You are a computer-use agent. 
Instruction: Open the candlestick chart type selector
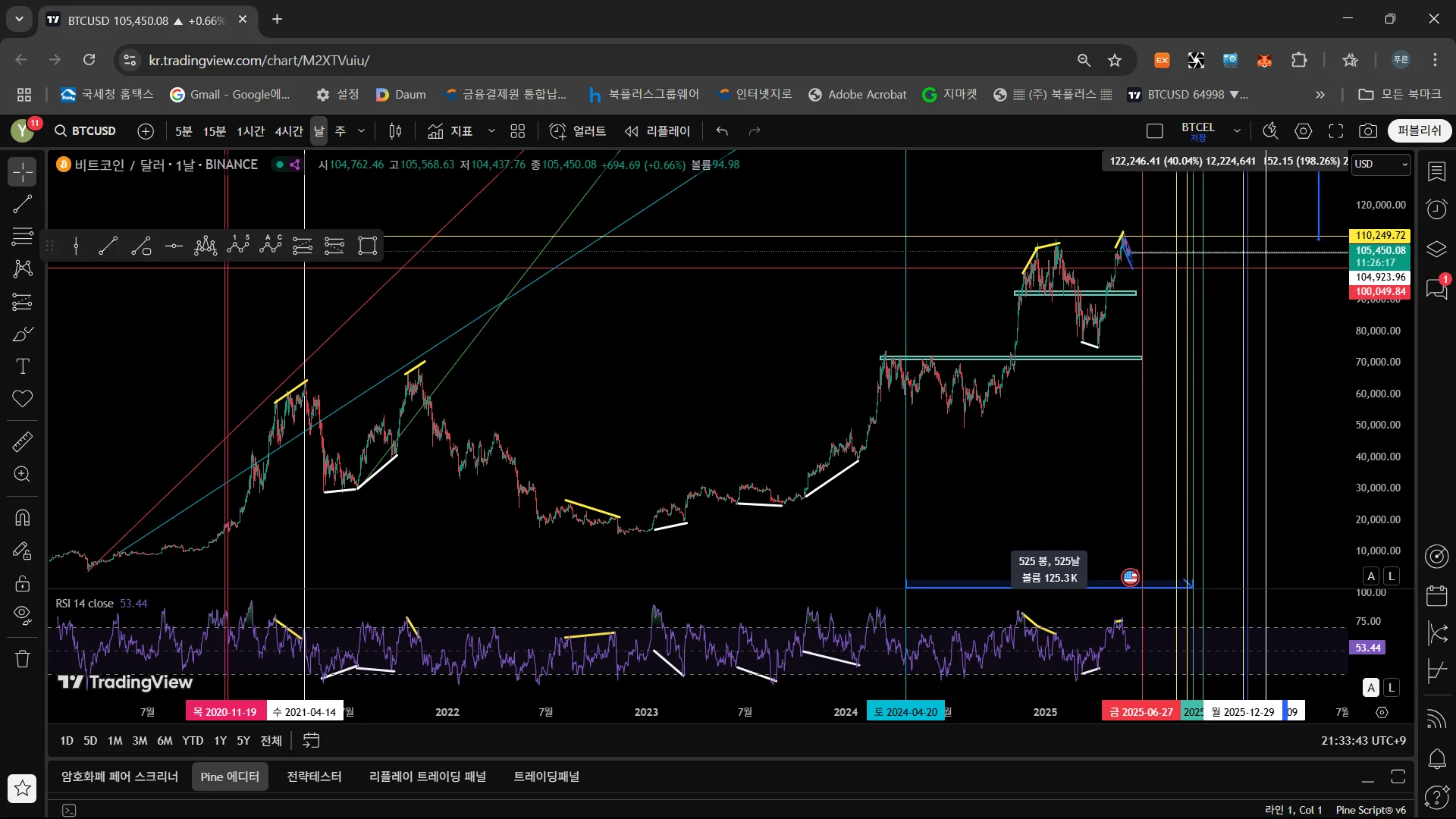point(395,131)
